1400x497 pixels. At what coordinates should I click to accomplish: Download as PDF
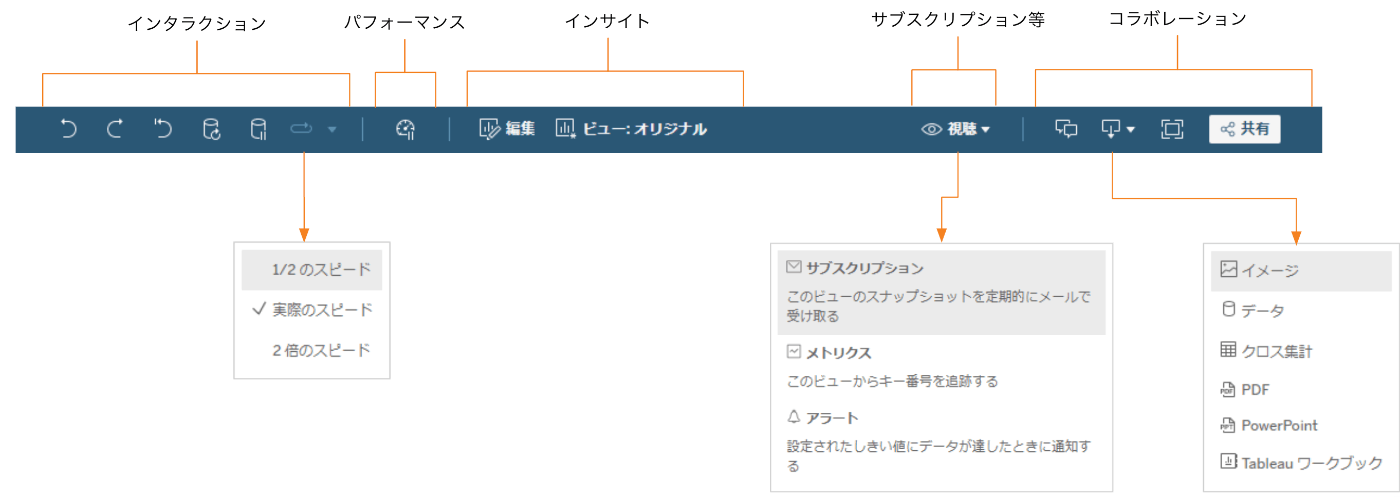1300,389
